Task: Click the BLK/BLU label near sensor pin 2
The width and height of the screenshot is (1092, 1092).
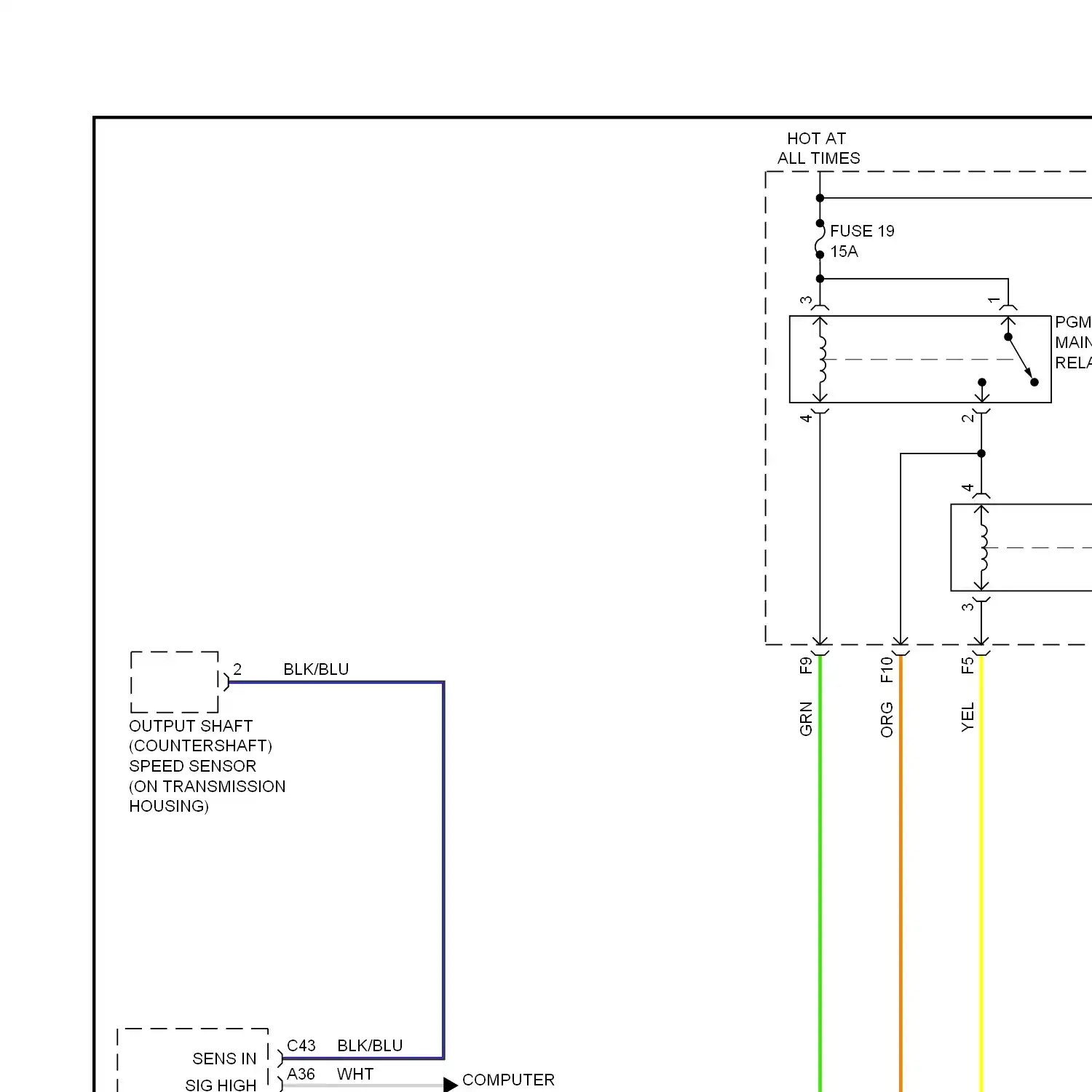Action: point(316,669)
